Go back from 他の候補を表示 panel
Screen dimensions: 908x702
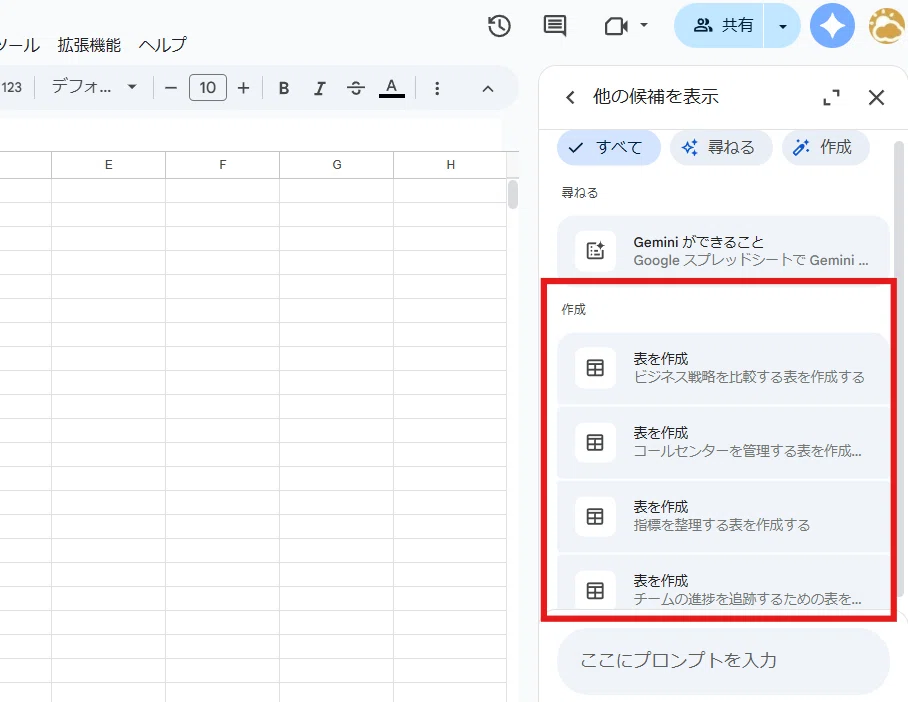tap(570, 97)
